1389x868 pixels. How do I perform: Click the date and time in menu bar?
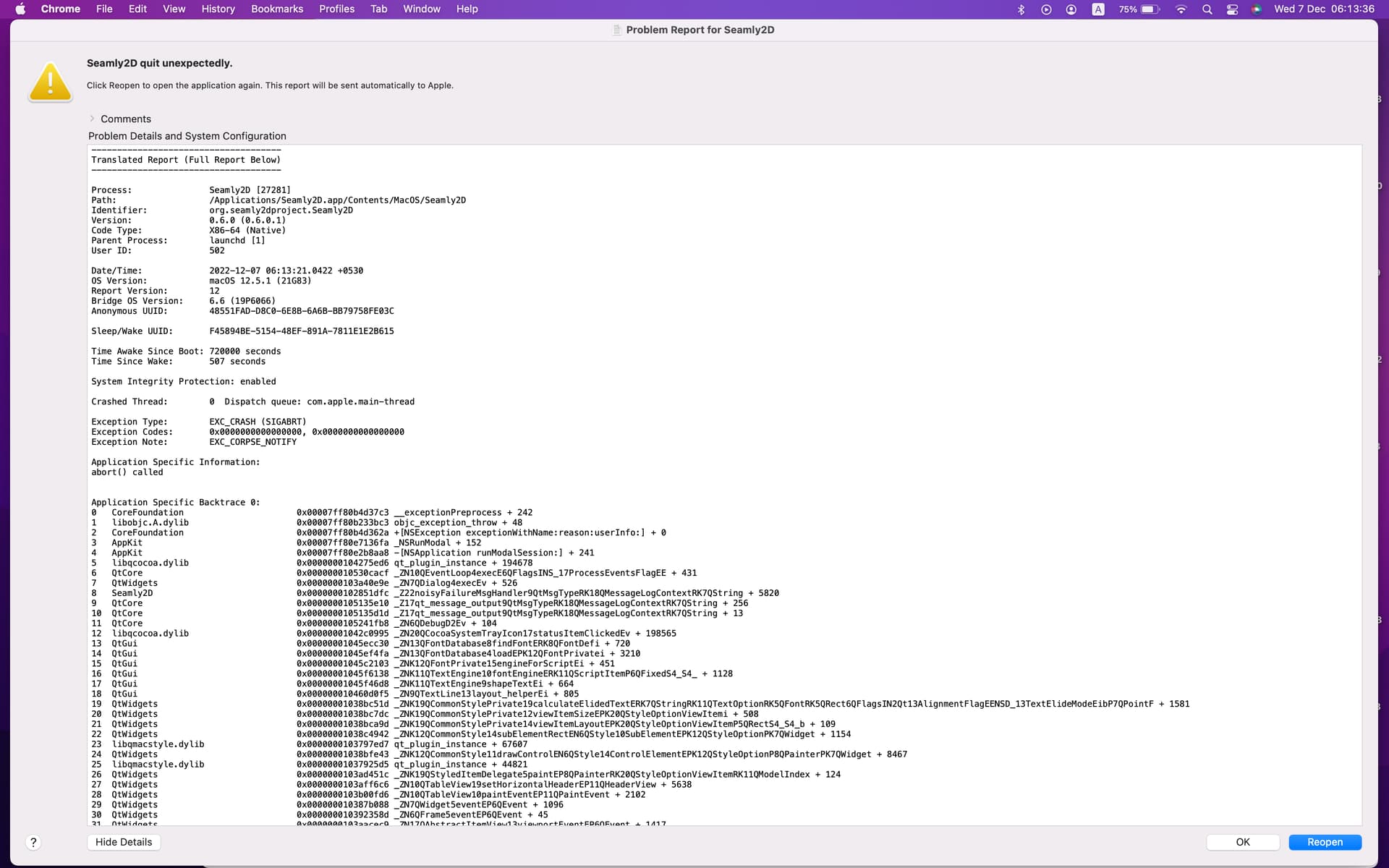[1324, 9]
